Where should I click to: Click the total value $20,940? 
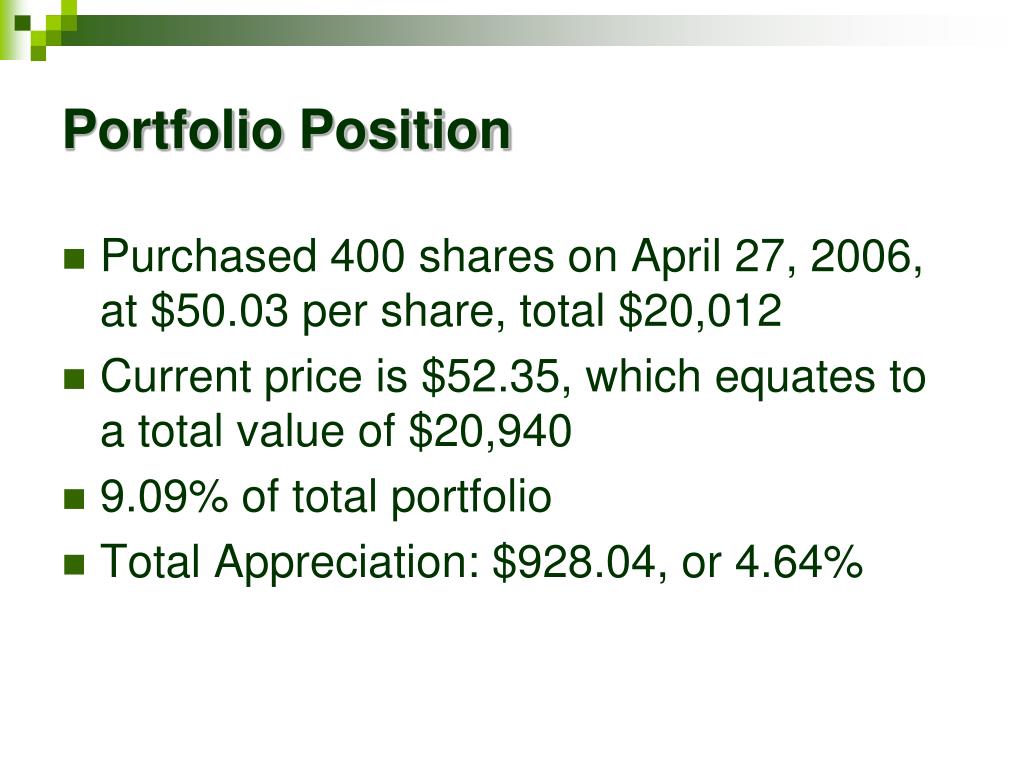(490, 432)
